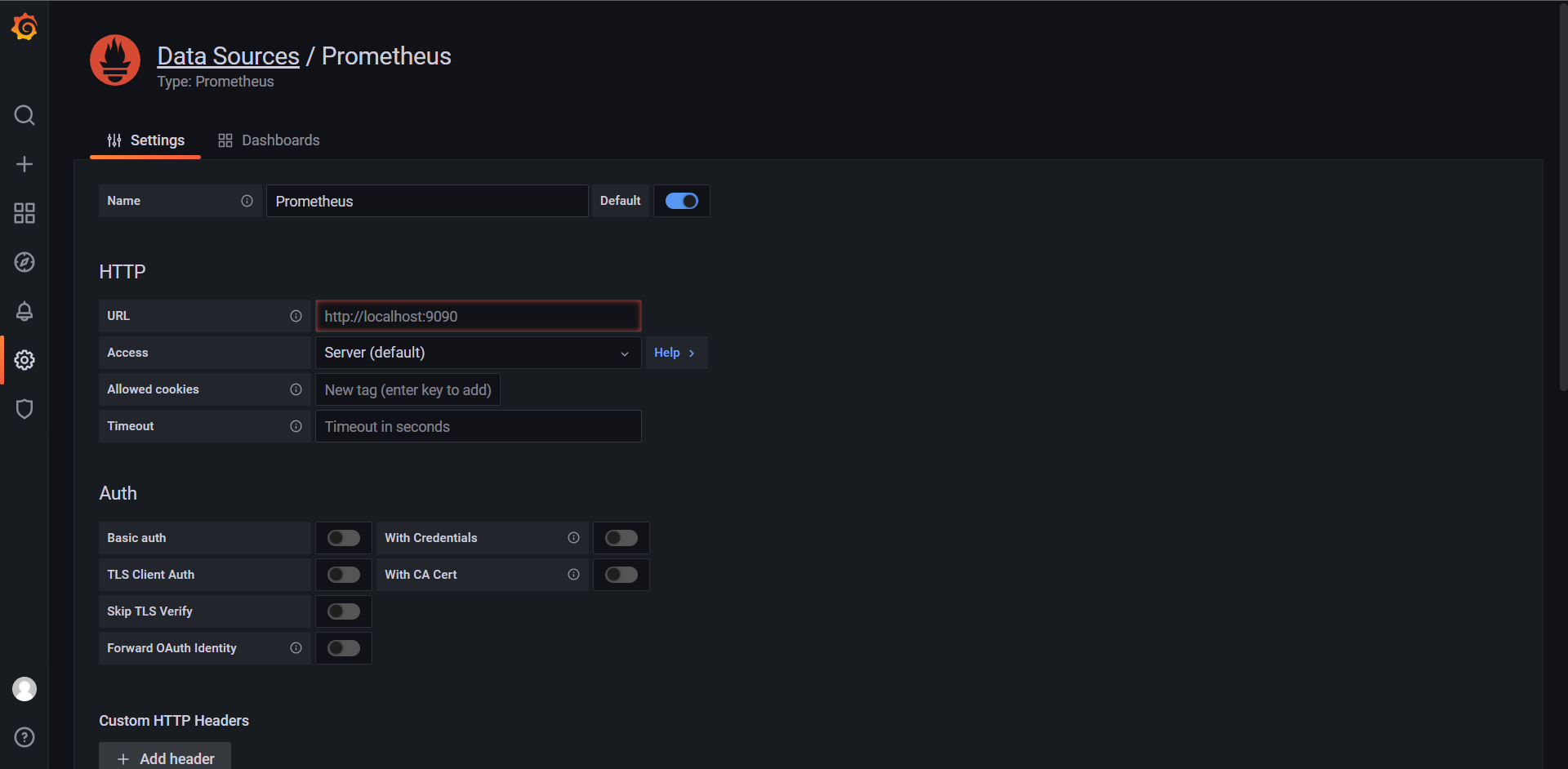Select the Settings tab
Viewport: 1568px width, 769px height.
tap(146, 140)
